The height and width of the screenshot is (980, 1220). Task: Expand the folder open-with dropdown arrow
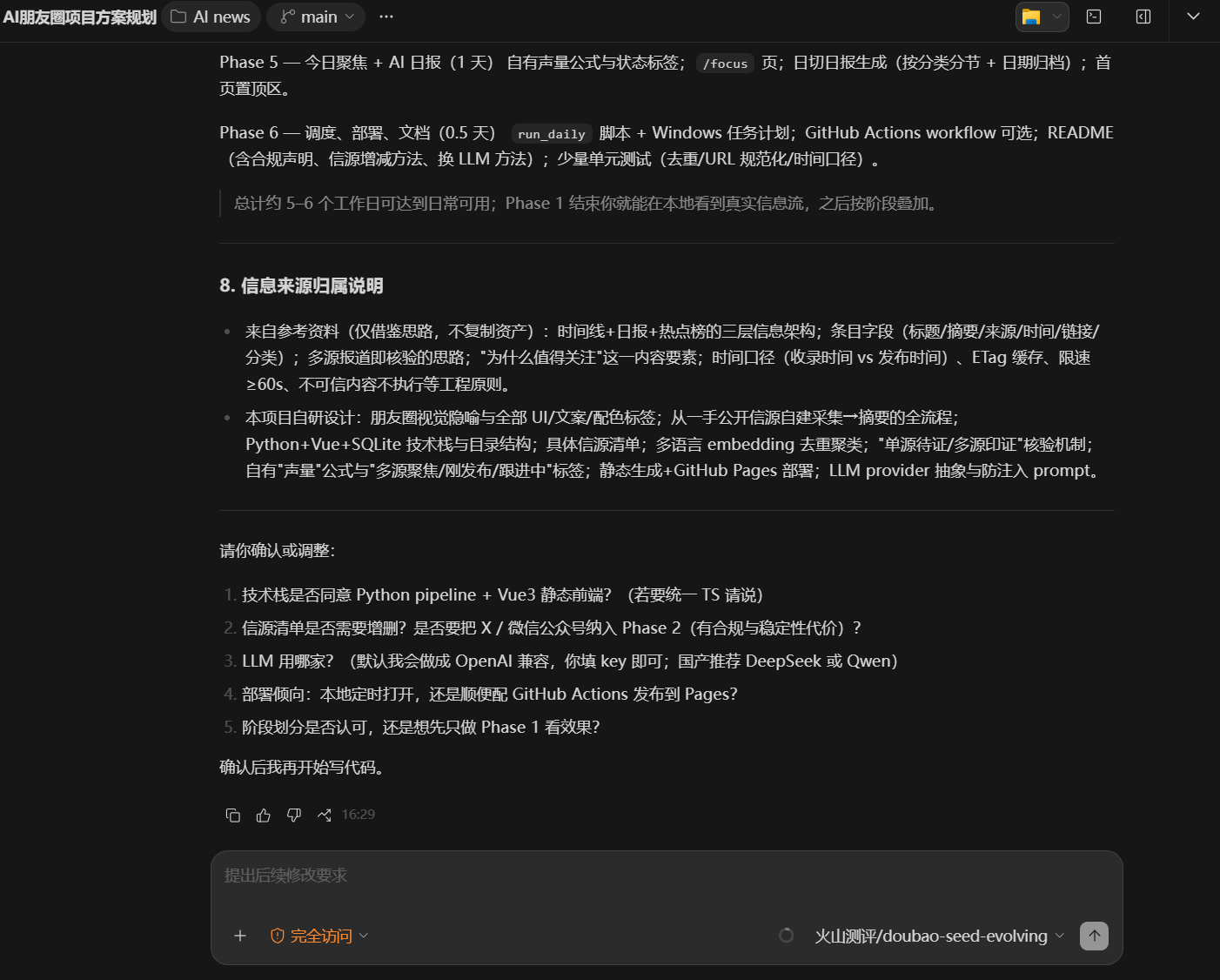click(1056, 17)
